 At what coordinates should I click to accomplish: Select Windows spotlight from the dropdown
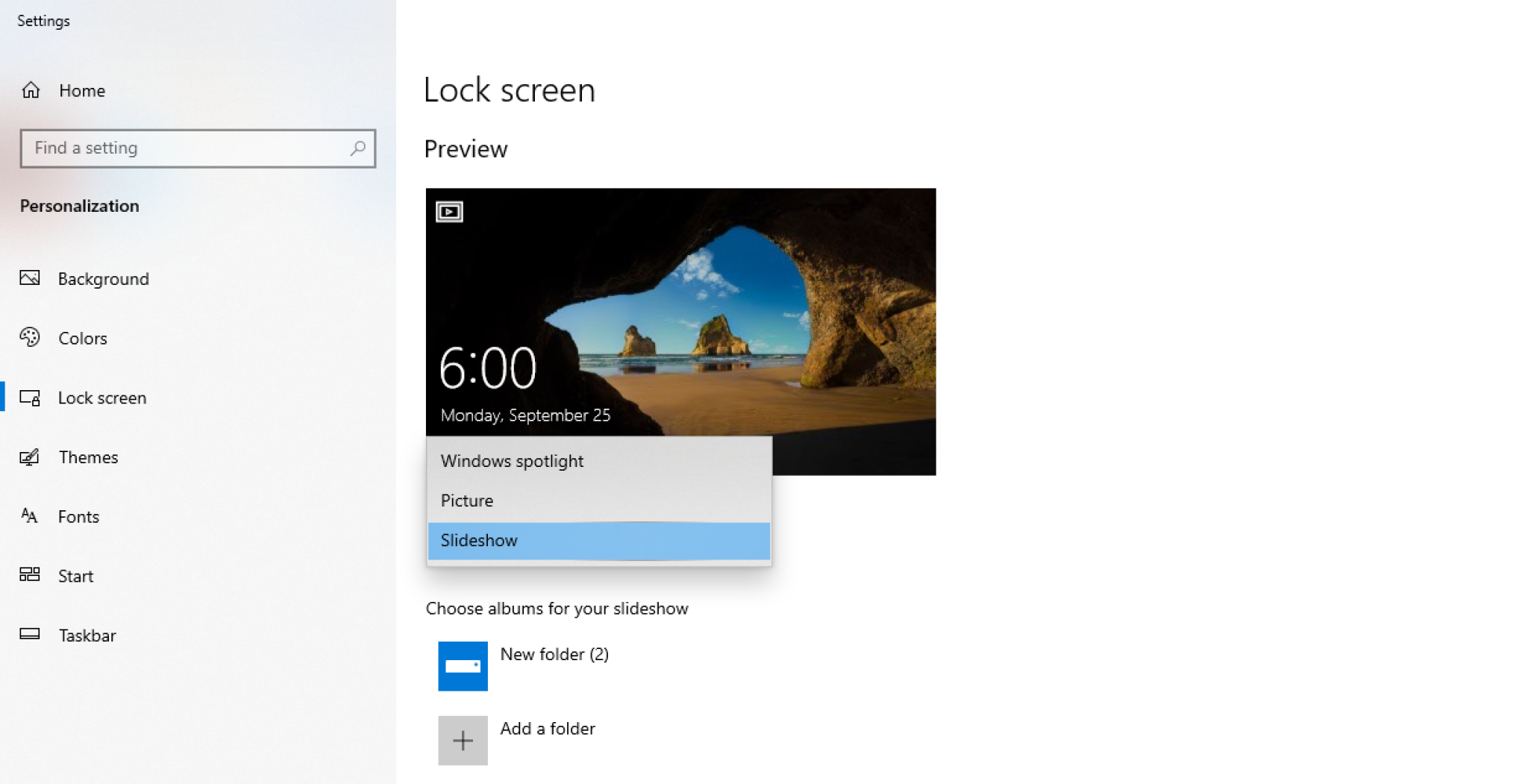coord(512,460)
